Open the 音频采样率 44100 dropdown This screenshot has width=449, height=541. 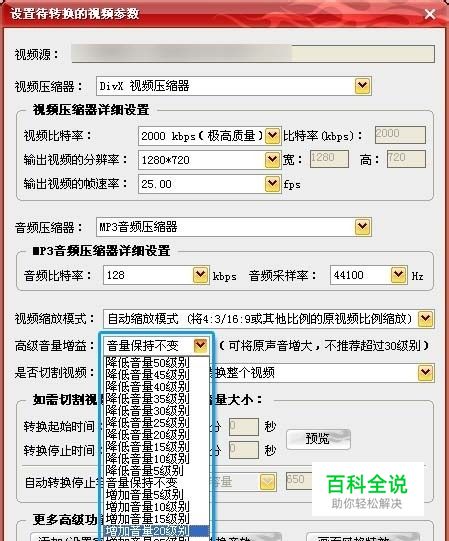399,275
